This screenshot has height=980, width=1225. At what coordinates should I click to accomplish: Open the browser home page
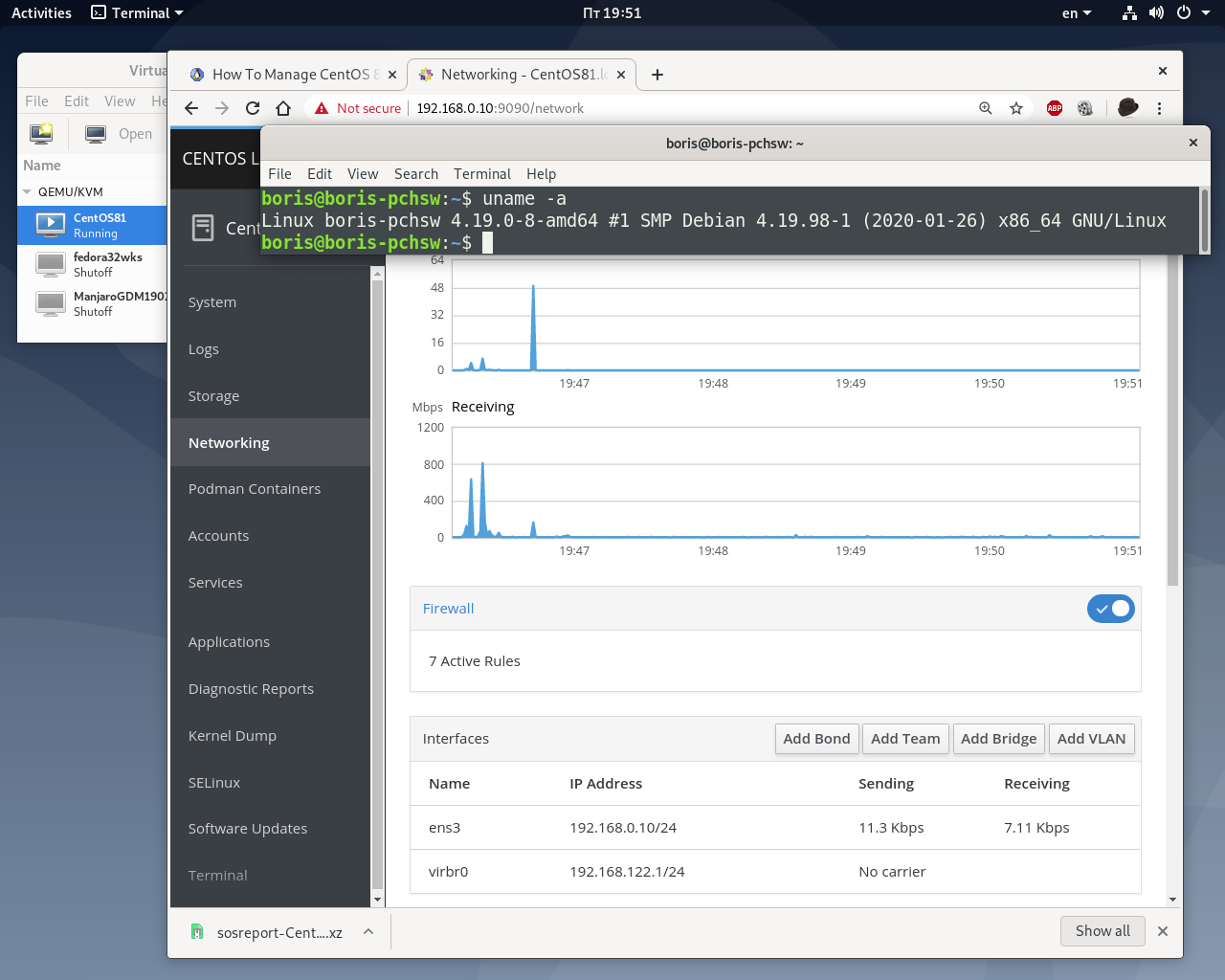tap(283, 108)
